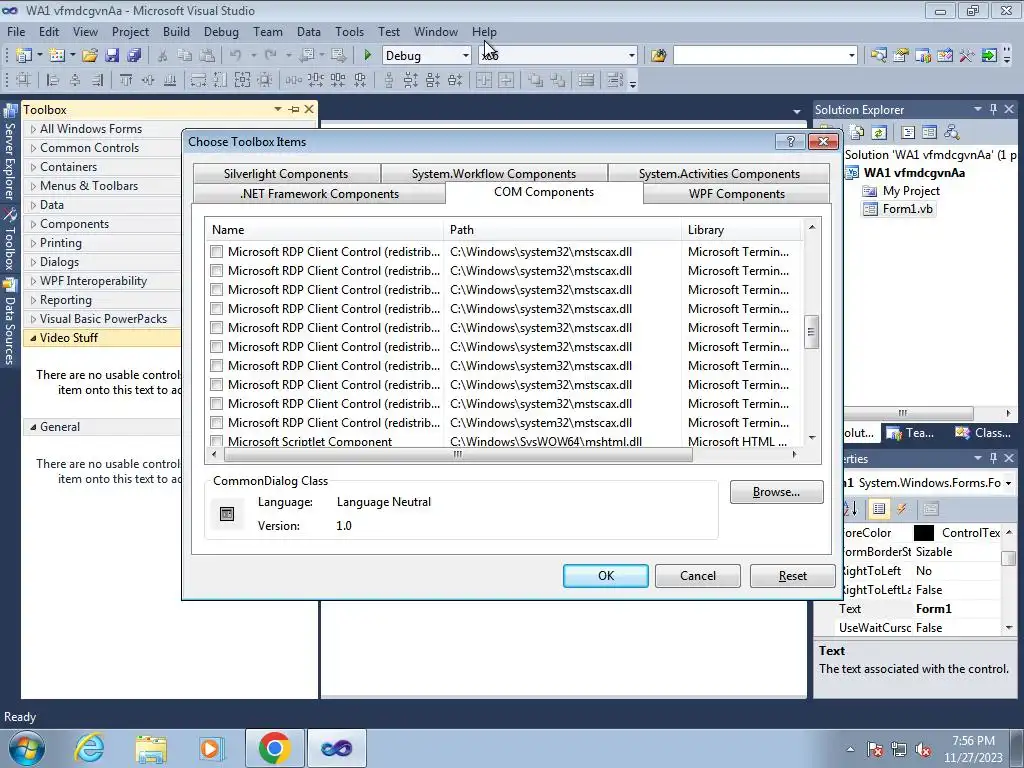Sort the list by Name column header
Viewport: 1024px width, 768px height.
pyautogui.click(x=325, y=230)
